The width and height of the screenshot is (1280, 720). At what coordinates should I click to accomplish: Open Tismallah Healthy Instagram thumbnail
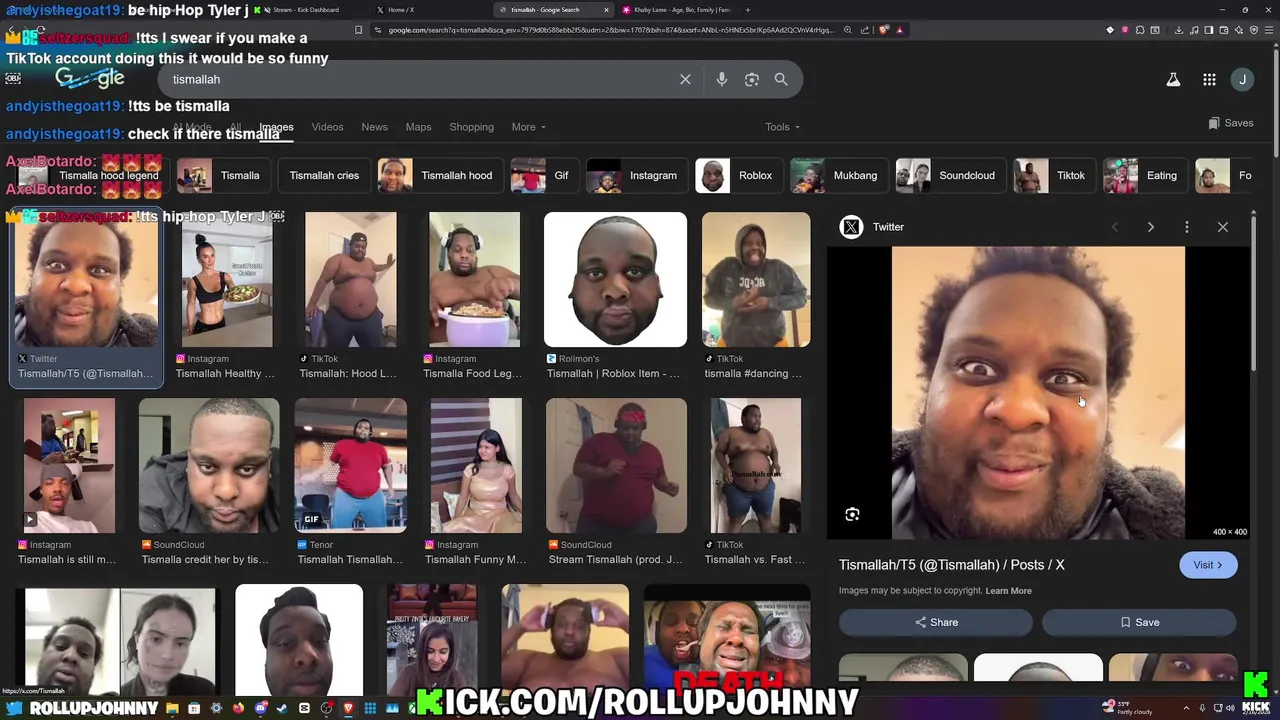(226, 279)
